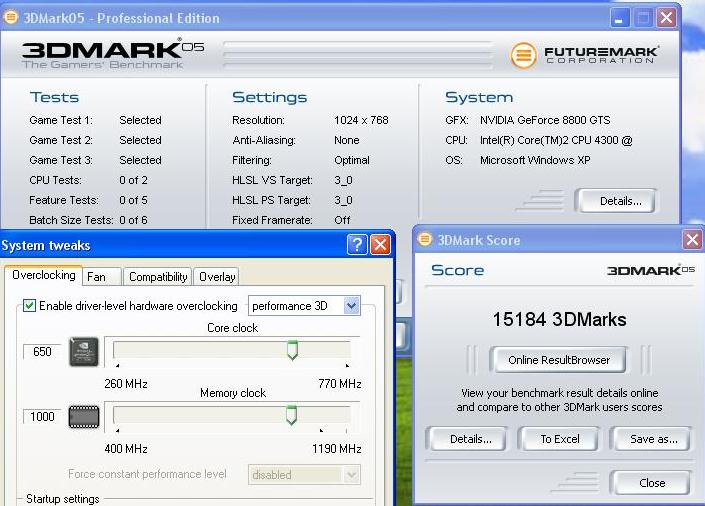Close the System tweaks dialog
705x506 pixels.
point(380,245)
